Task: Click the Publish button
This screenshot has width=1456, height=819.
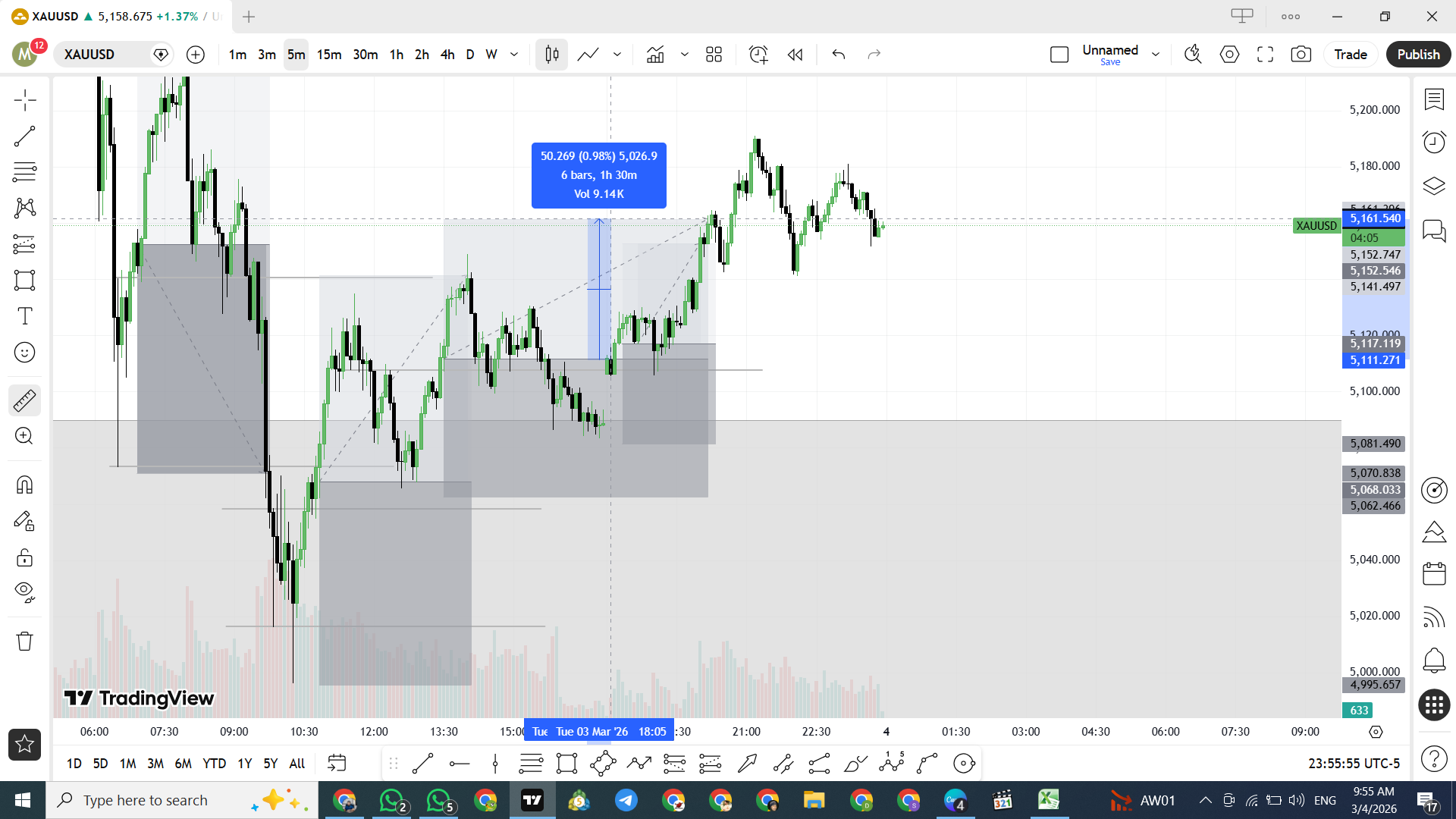Action: pos(1418,55)
